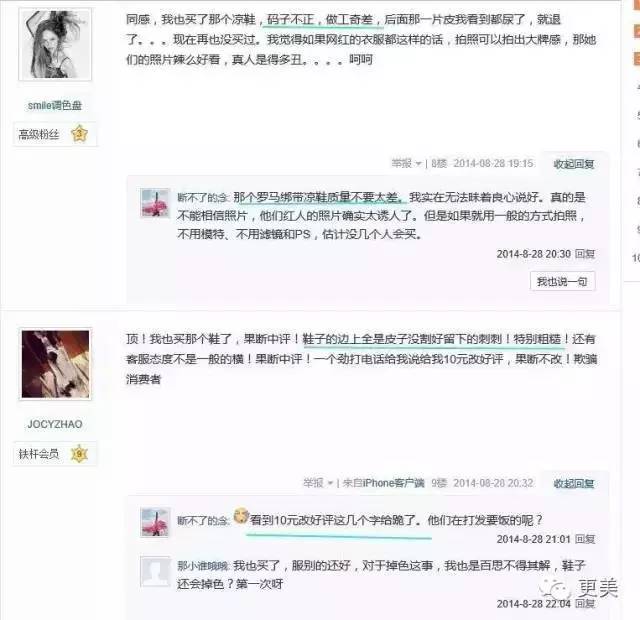Expand 举报 dropdown on the 8楼 post
This screenshot has height=620, width=640.
point(406,163)
